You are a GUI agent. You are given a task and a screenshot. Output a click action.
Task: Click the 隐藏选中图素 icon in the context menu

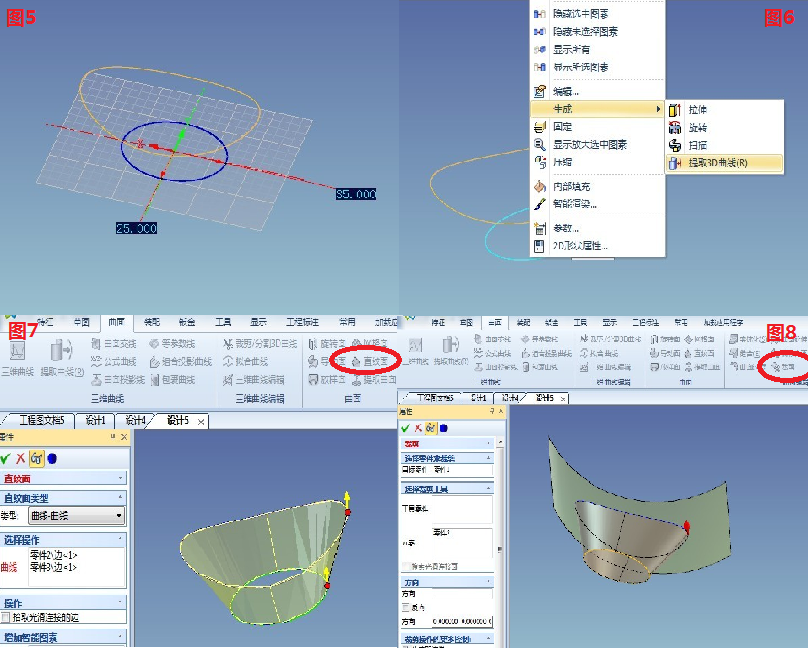(x=540, y=14)
